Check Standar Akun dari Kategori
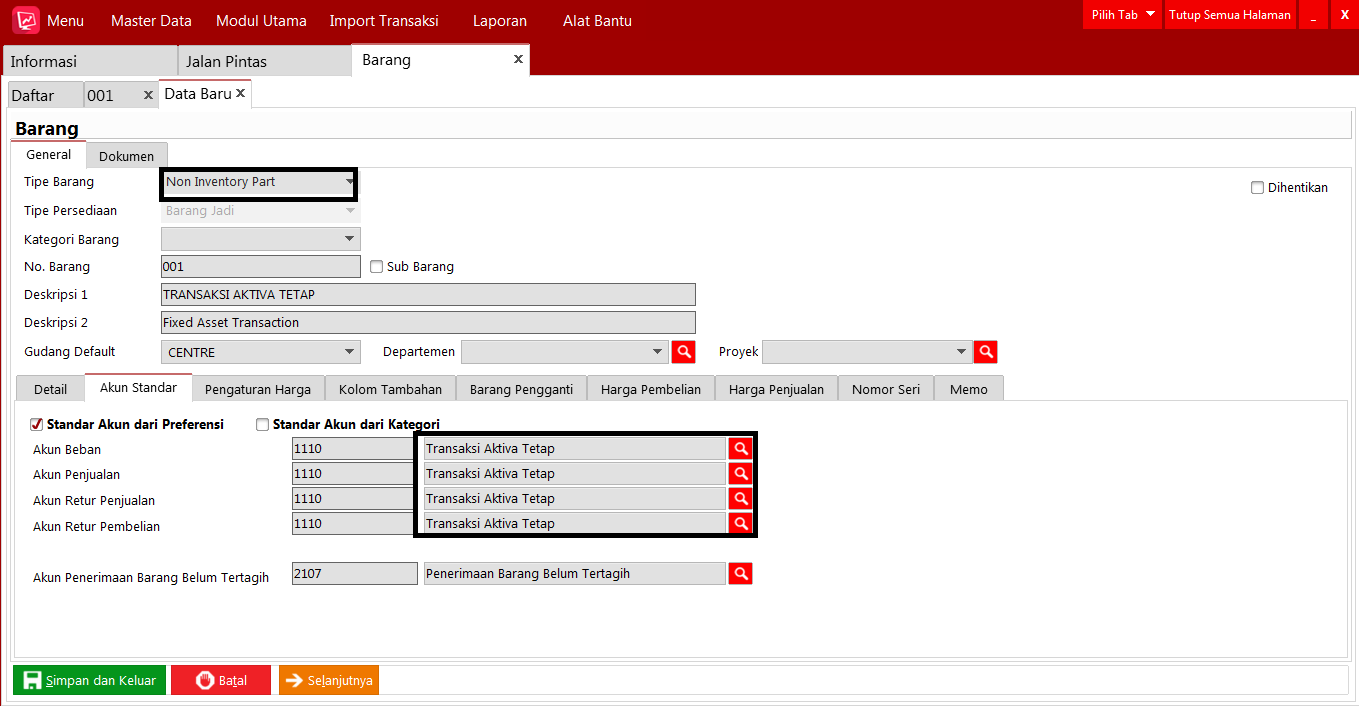 (x=263, y=424)
